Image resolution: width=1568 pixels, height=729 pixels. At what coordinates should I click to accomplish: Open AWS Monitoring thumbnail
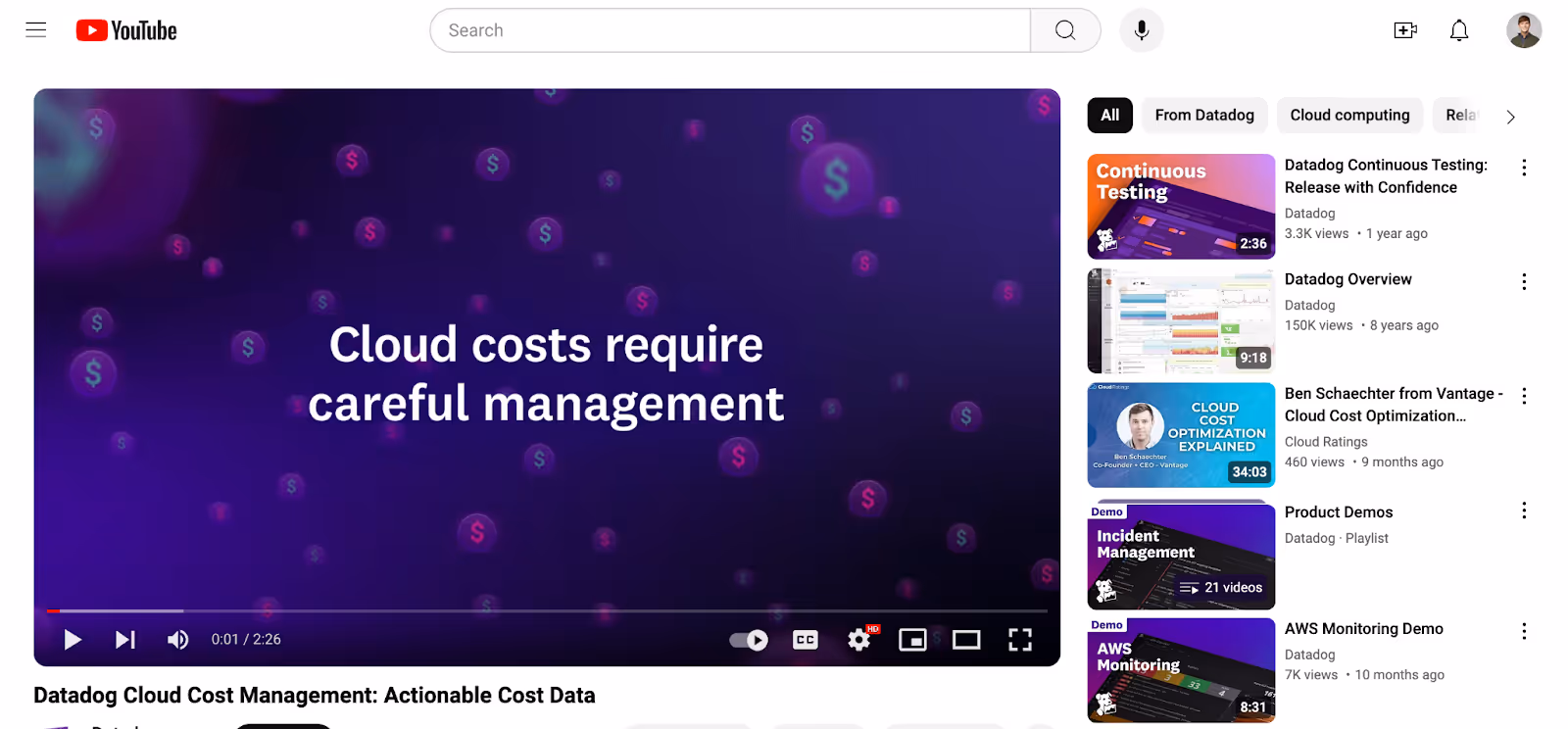[x=1181, y=670]
